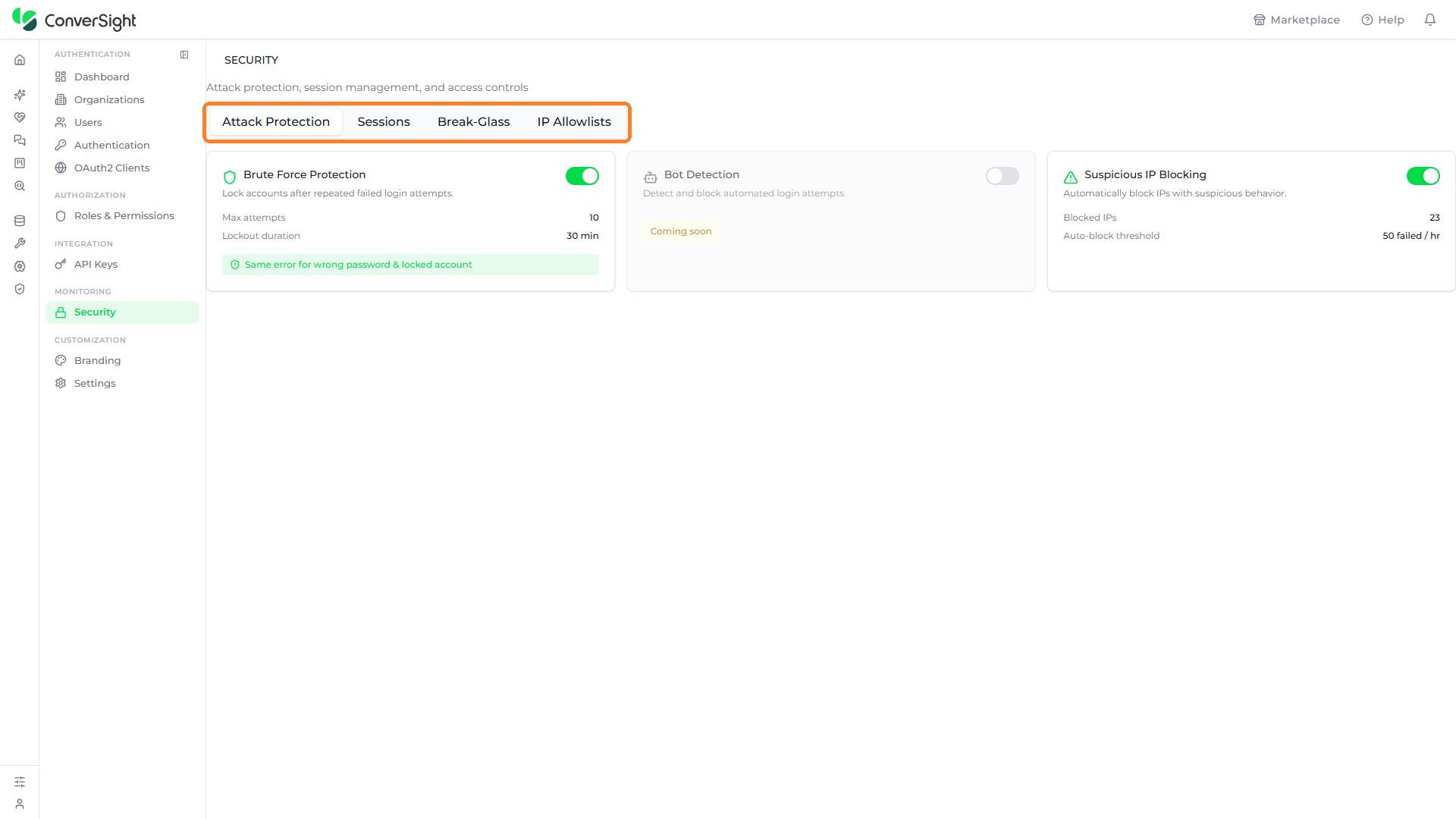This screenshot has width=1456, height=819.
Task: Navigate to the Authentication page
Action: pos(122,145)
